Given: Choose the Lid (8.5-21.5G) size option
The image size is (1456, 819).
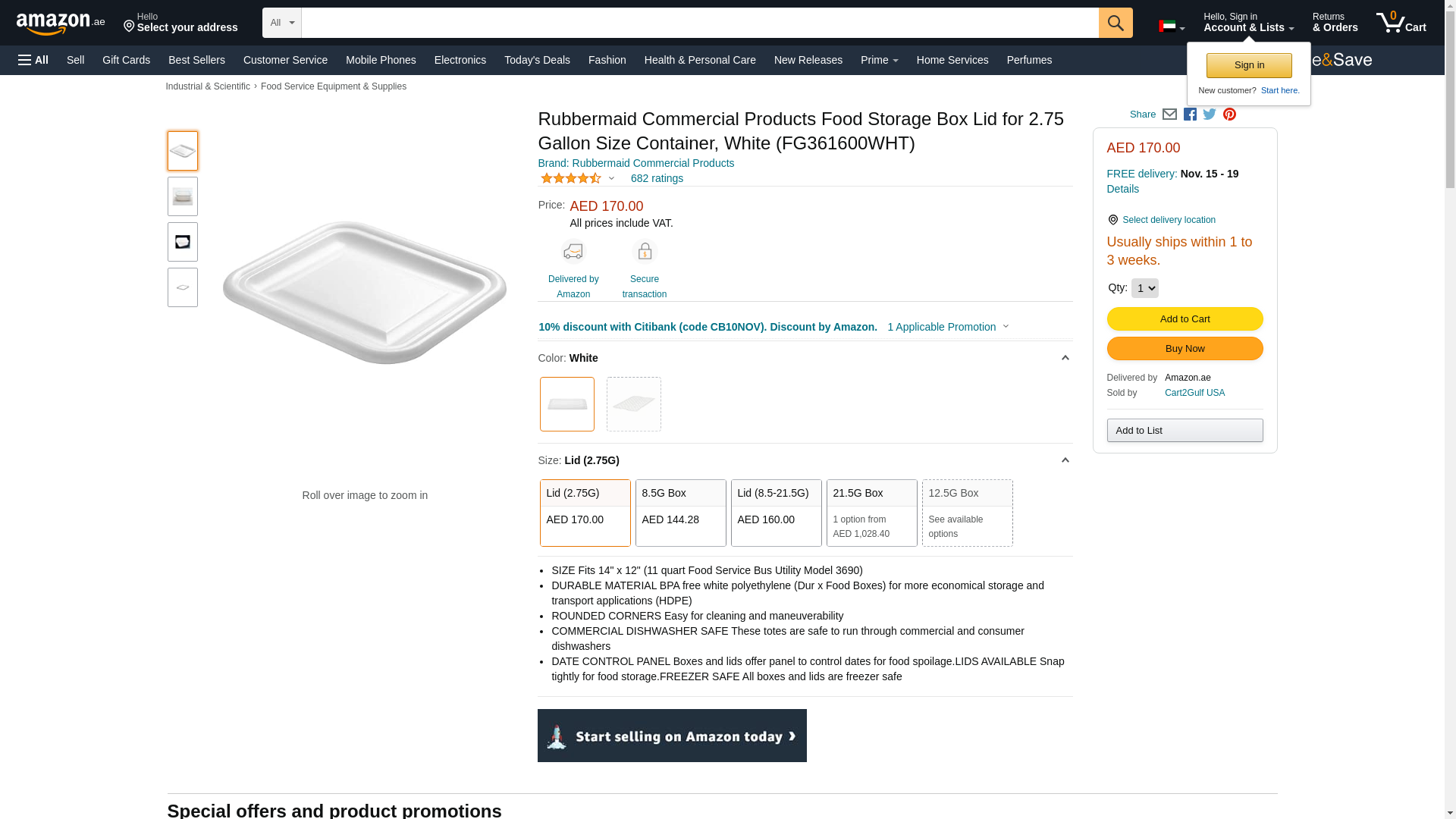Looking at the screenshot, I should 776,513.
